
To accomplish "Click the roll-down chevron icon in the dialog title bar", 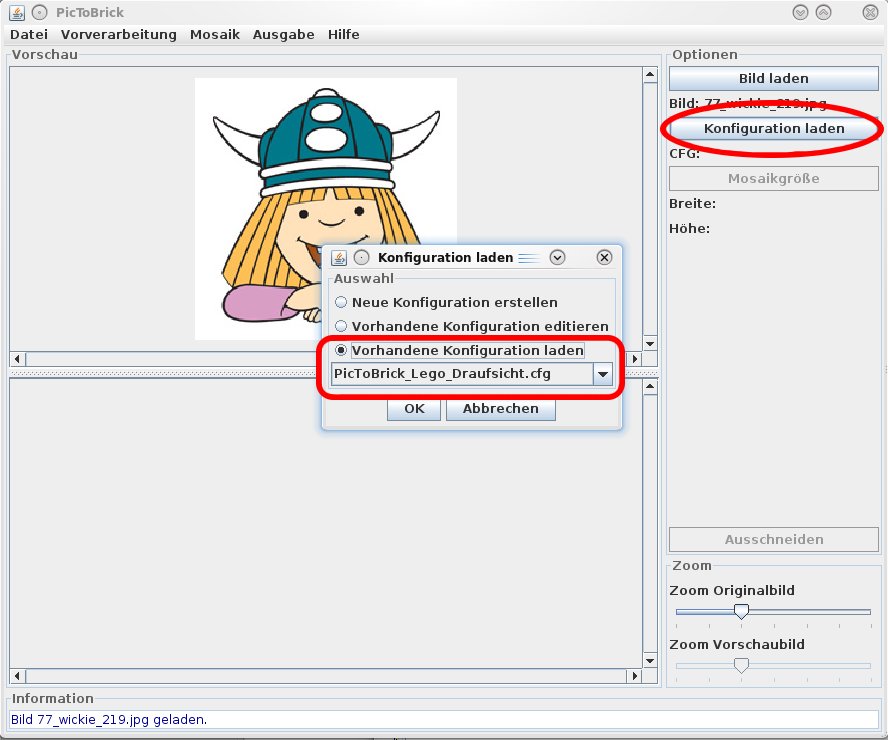I will coord(557,258).
